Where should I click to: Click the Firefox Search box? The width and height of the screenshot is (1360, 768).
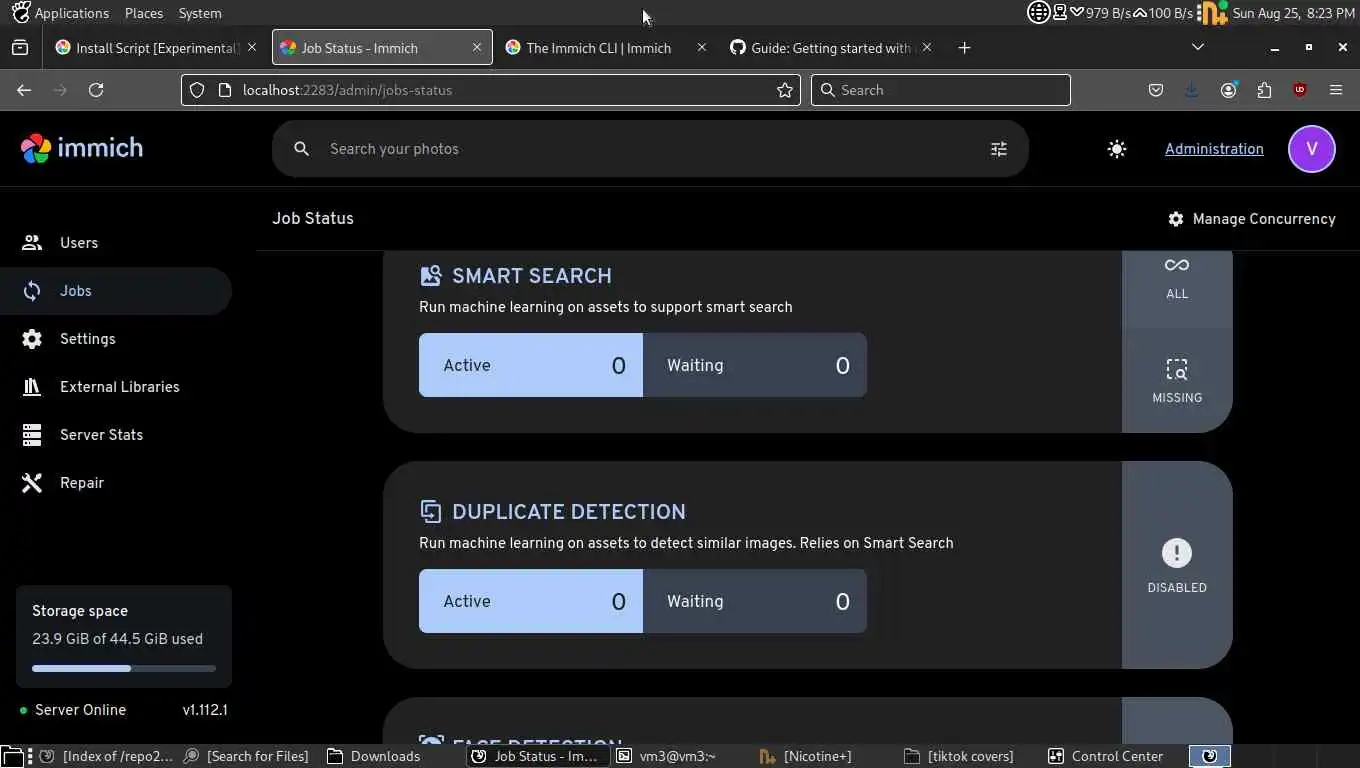[x=940, y=90]
